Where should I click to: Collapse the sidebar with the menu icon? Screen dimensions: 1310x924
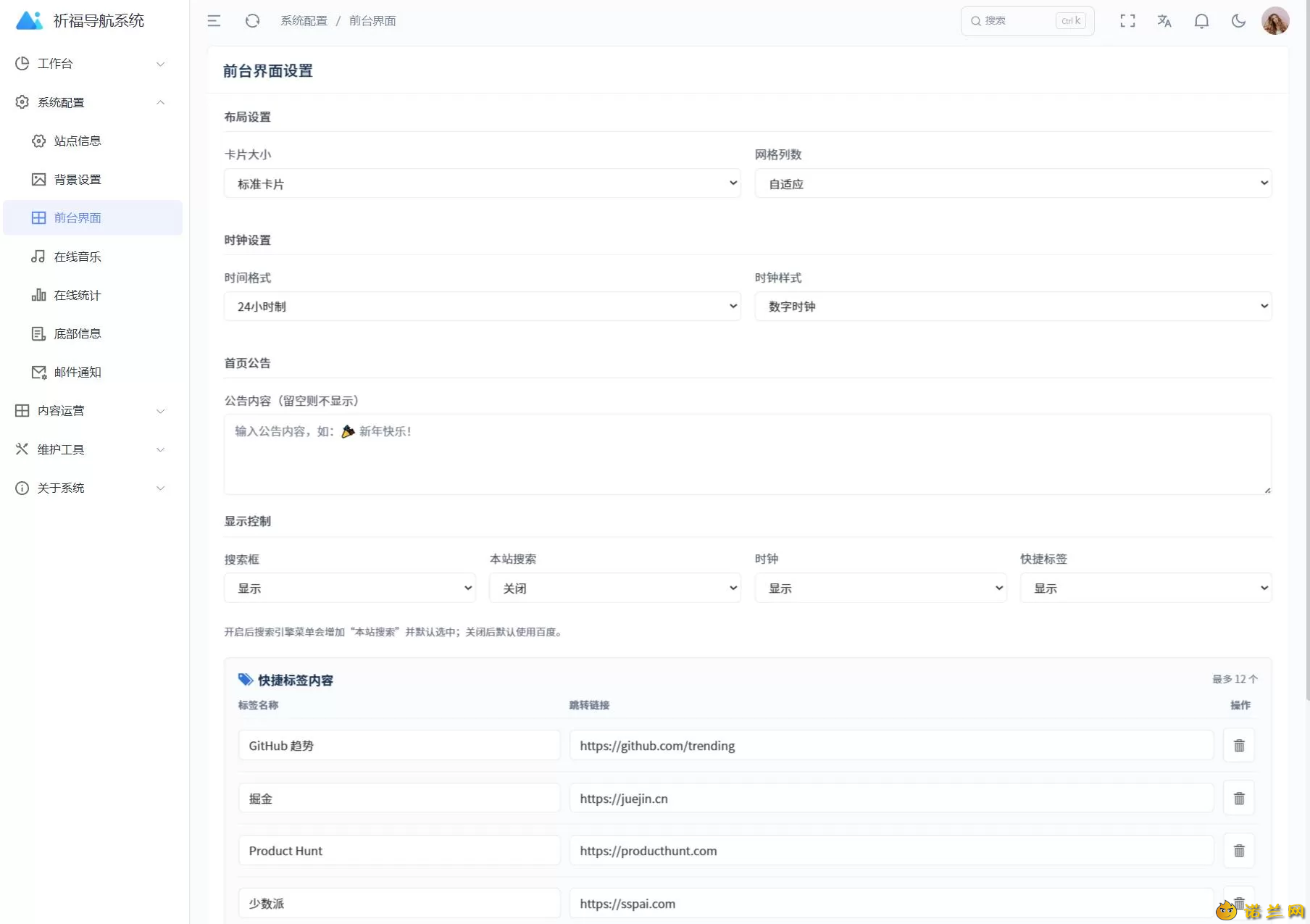point(214,21)
